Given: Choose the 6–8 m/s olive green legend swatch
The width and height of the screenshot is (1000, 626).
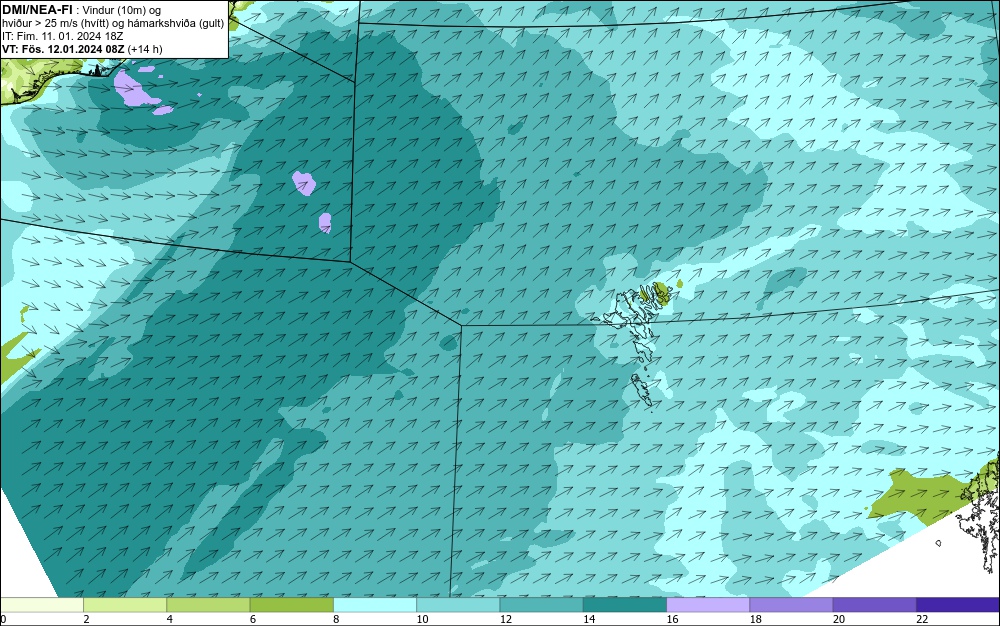Looking at the screenshot, I should tap(291, 604).
